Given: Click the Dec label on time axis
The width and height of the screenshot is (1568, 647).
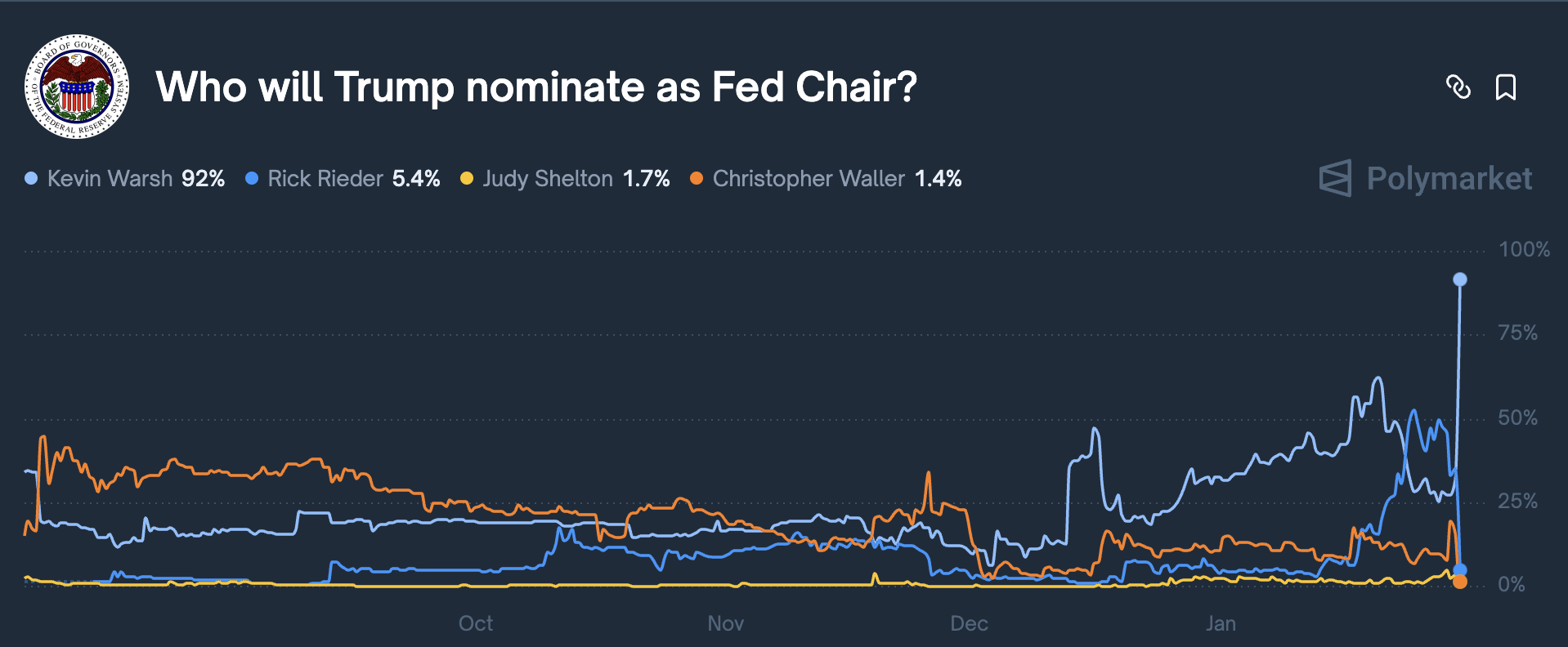Looking at the screenshot, I should pyautogui.click(x=970, y=623).
